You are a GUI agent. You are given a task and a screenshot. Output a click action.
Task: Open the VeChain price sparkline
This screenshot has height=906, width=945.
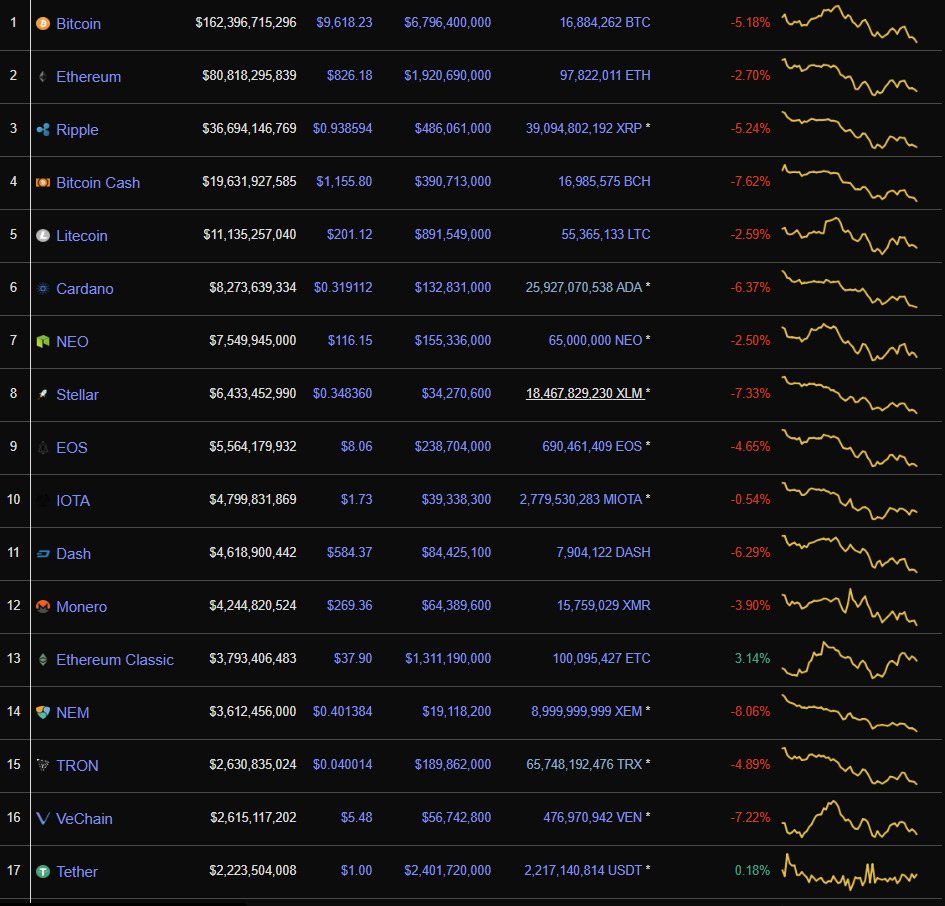[x=849, y=819]
